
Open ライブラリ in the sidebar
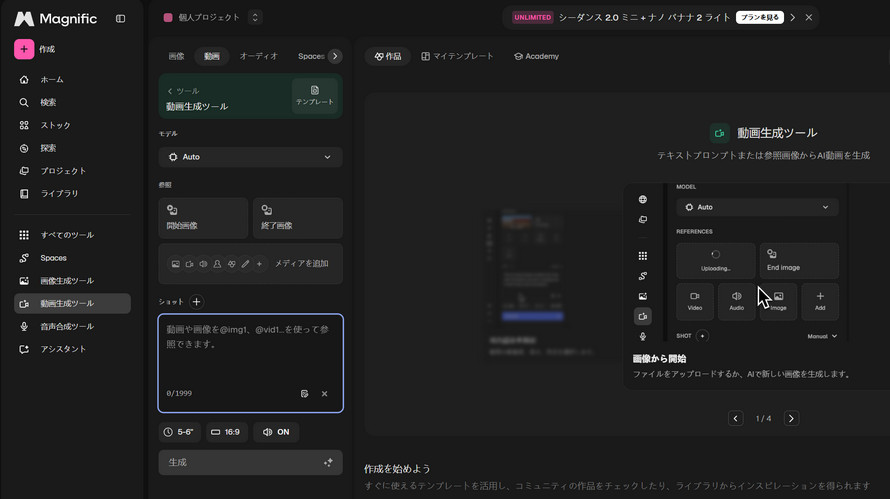click(72, 194)
